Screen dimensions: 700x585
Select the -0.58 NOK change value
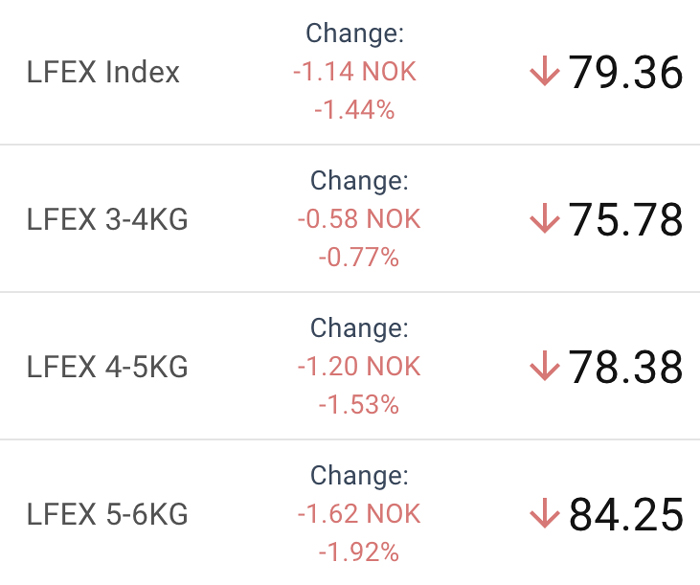coord(359,219)
